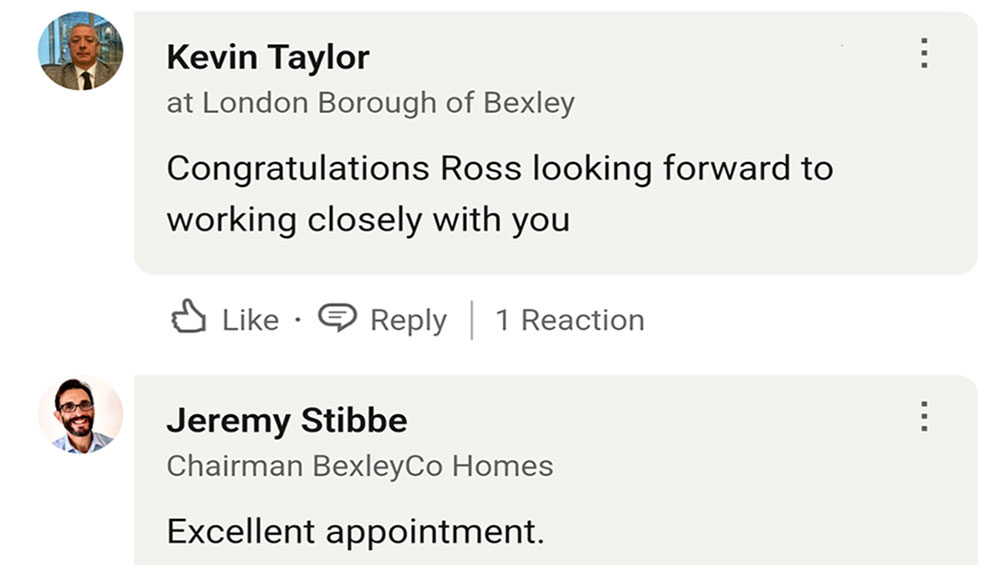Click the 'Excellent appointment.' comment text
Screen dimensions: 1000x565
click(356, 531)
